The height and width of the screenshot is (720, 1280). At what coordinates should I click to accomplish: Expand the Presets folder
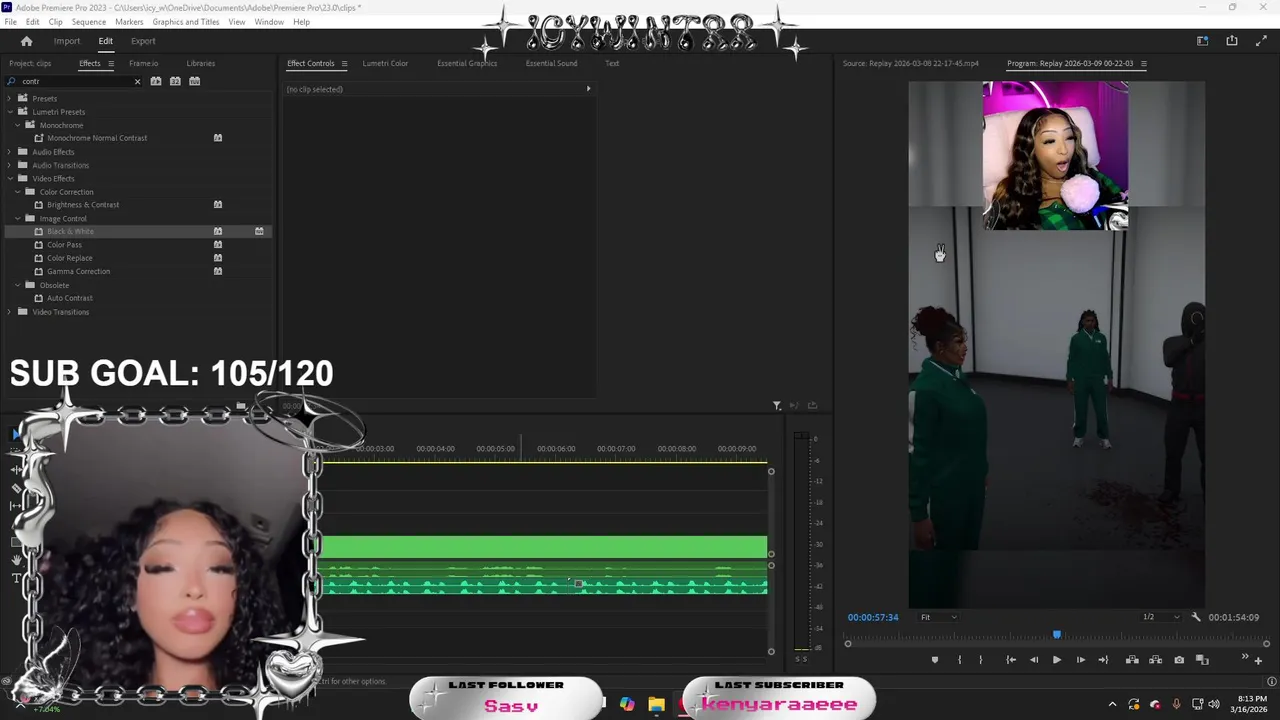coord(9,98)
